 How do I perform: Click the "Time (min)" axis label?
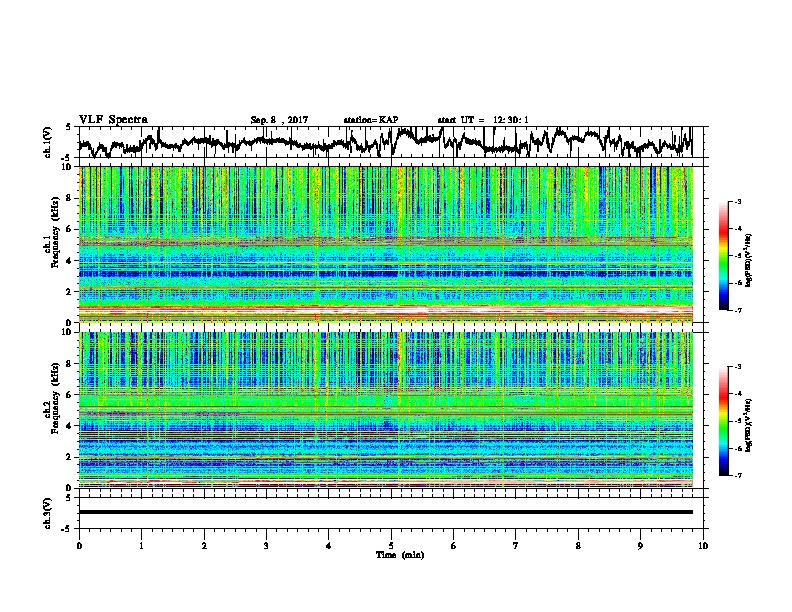[x=400, y=555]
